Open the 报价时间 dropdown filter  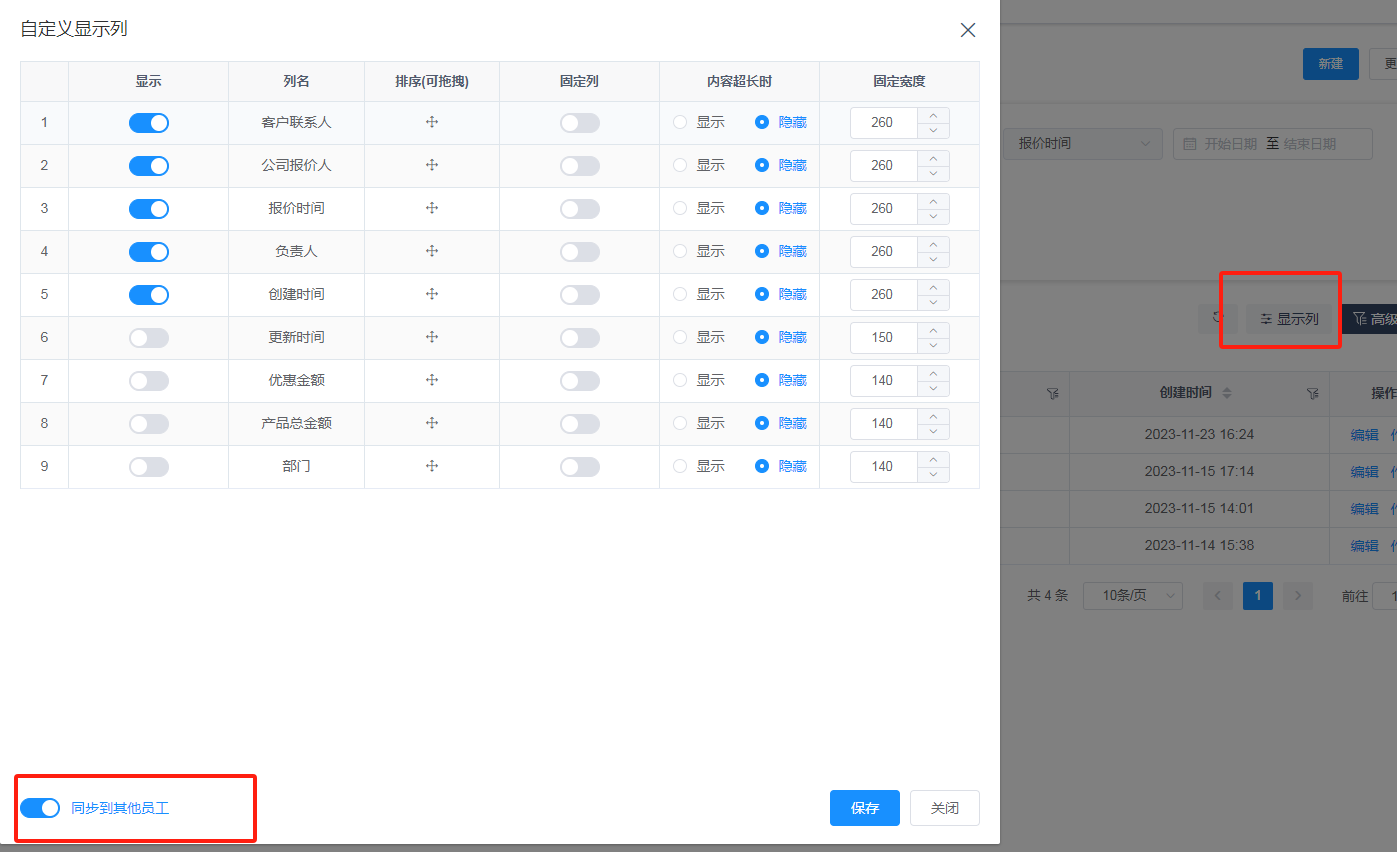[1082, 144]
